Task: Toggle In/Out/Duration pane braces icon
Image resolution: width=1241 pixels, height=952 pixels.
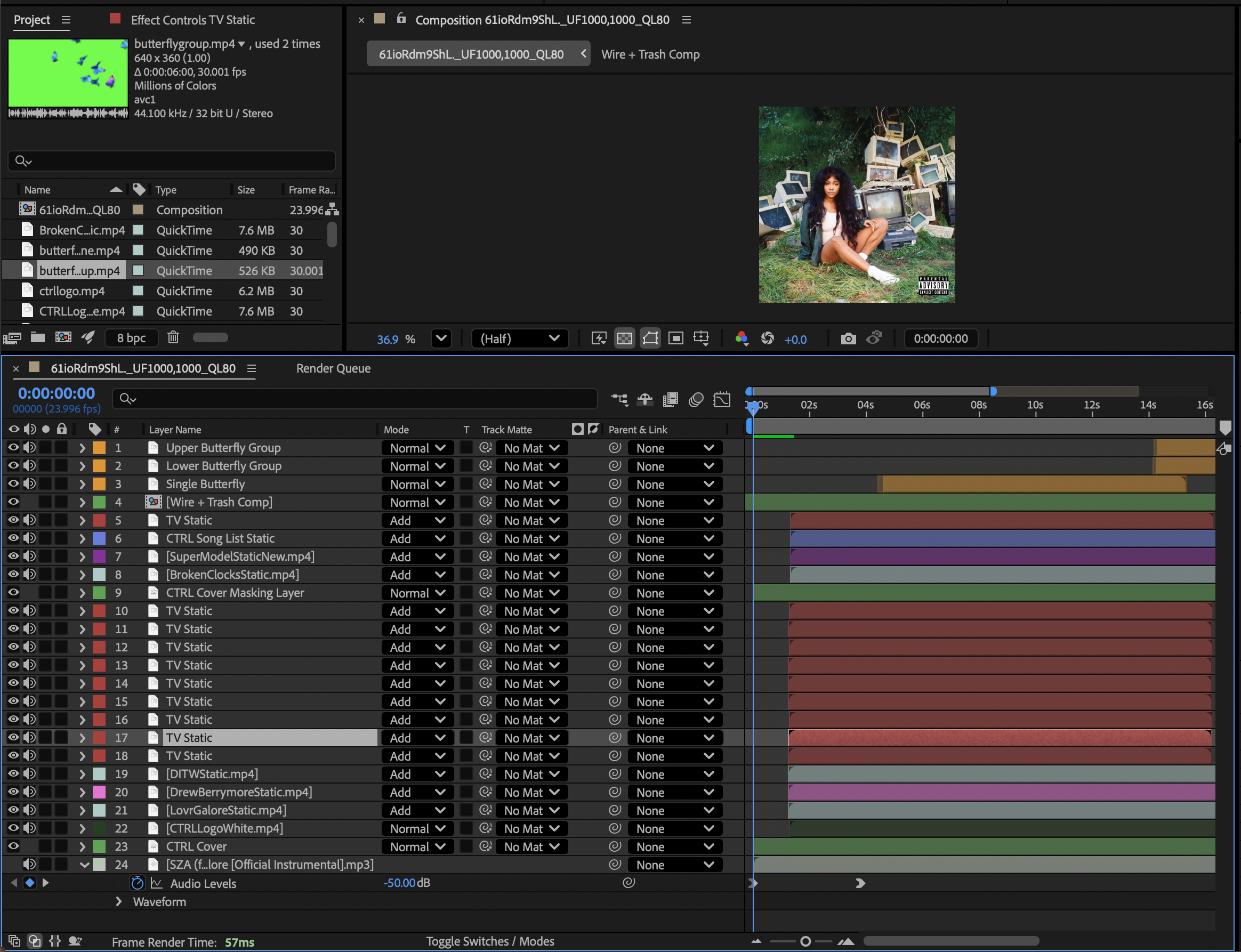Action: pos(55,941)
